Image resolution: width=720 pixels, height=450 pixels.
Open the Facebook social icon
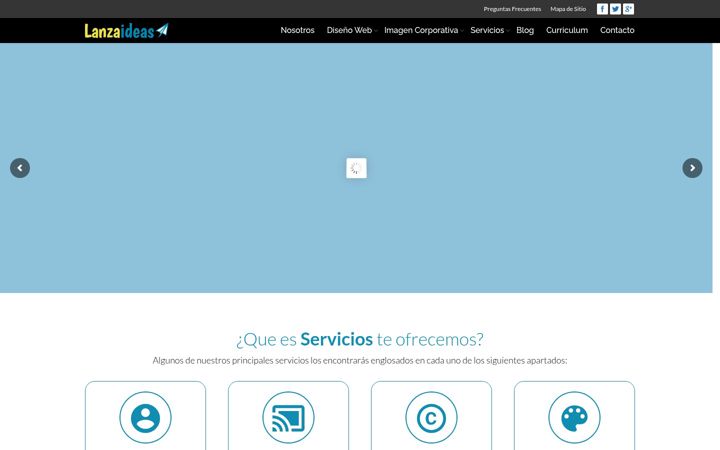[x=602, y=9]
